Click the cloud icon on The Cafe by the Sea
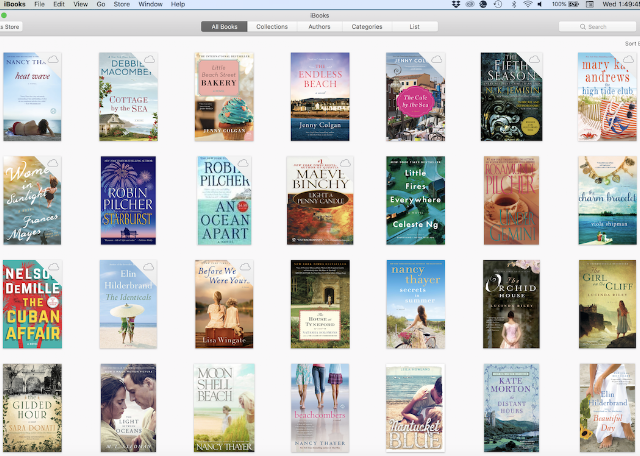 point(437,60)
